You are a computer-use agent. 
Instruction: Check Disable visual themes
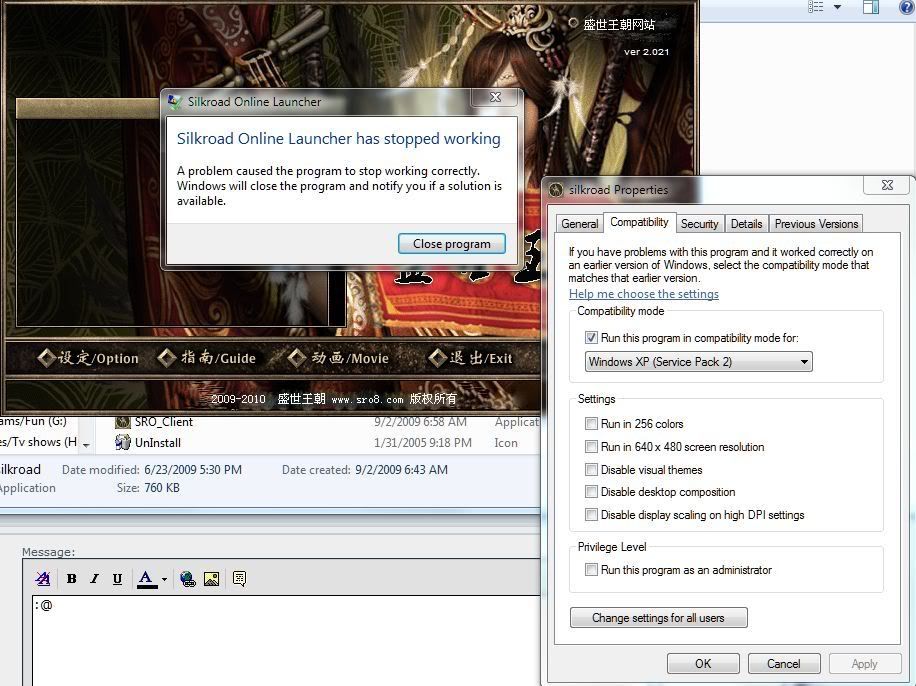coord(591,470)
